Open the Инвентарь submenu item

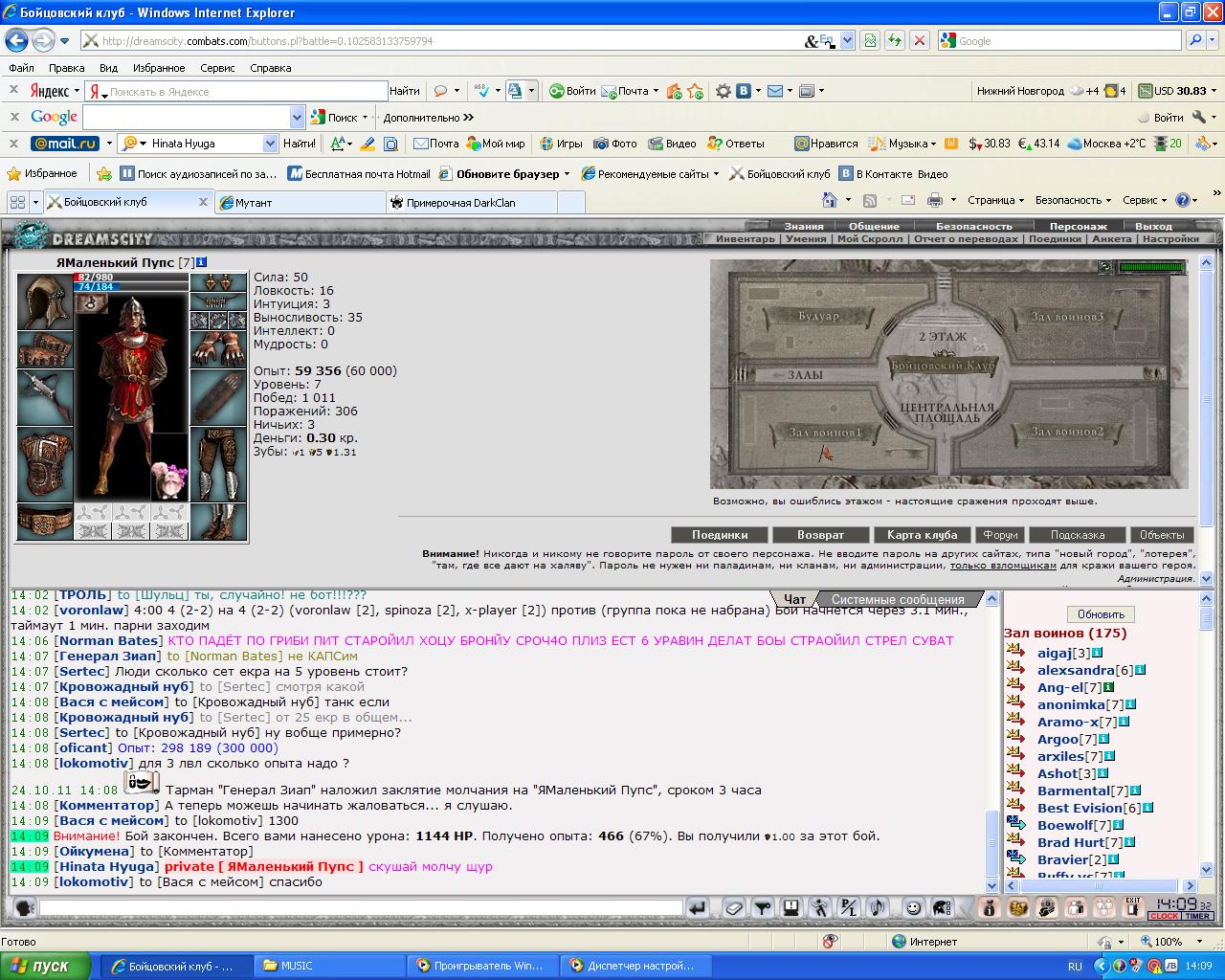[746, 238]
